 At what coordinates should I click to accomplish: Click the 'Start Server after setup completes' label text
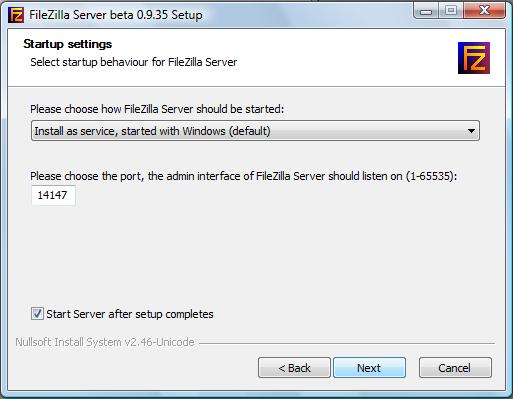(130, 314)
